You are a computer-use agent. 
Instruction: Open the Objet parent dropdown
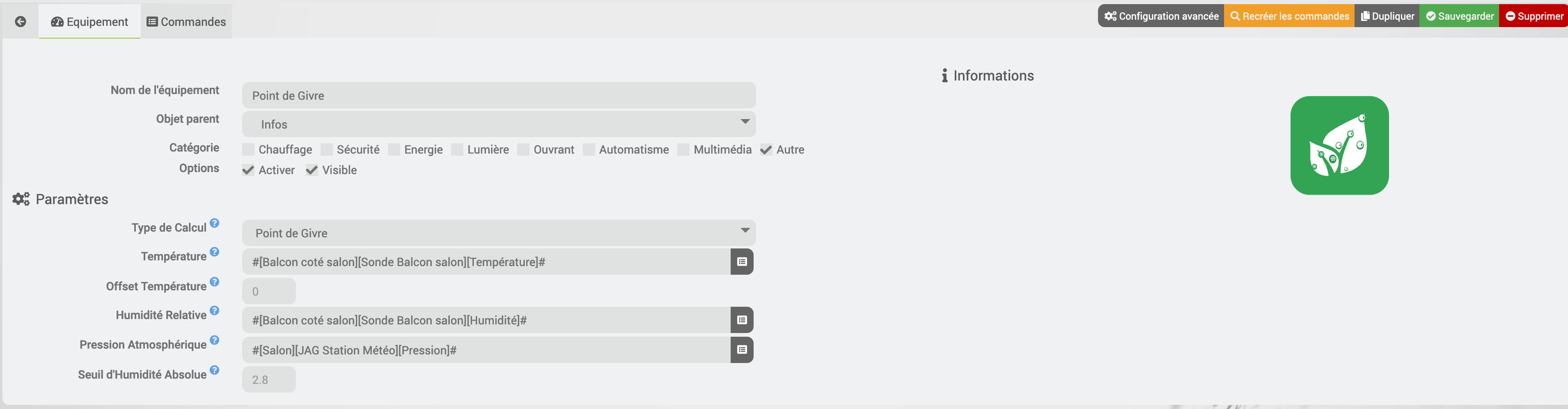499,124
